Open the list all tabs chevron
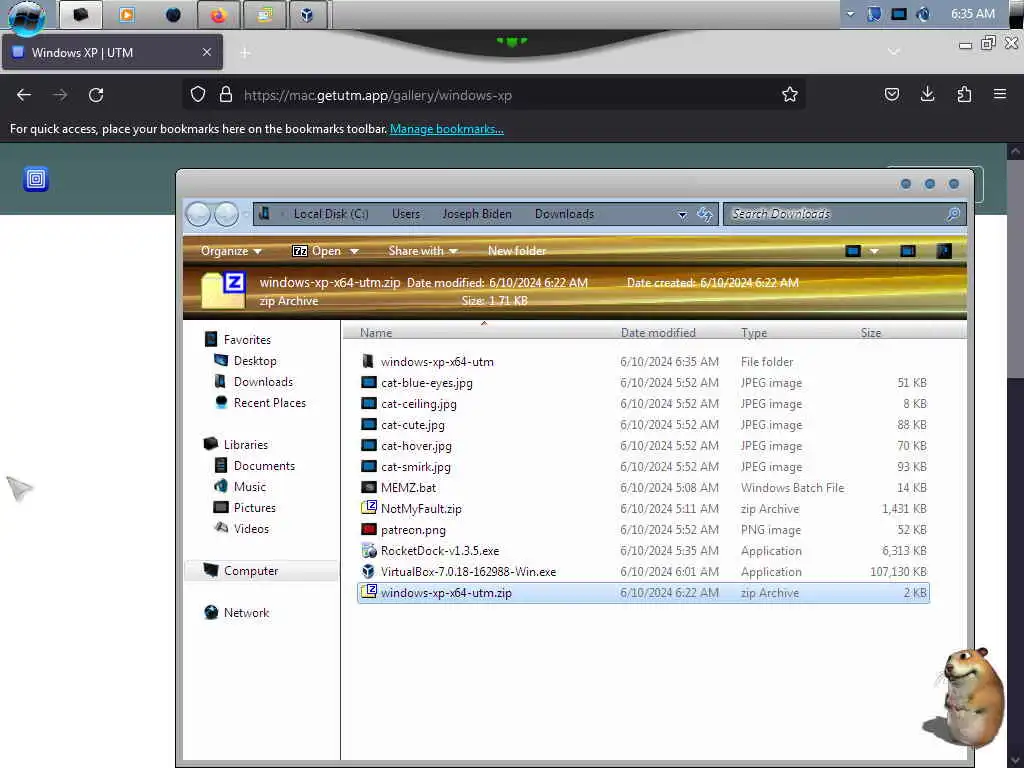Viewport: 1024px width, 768px height. point(894,52)
